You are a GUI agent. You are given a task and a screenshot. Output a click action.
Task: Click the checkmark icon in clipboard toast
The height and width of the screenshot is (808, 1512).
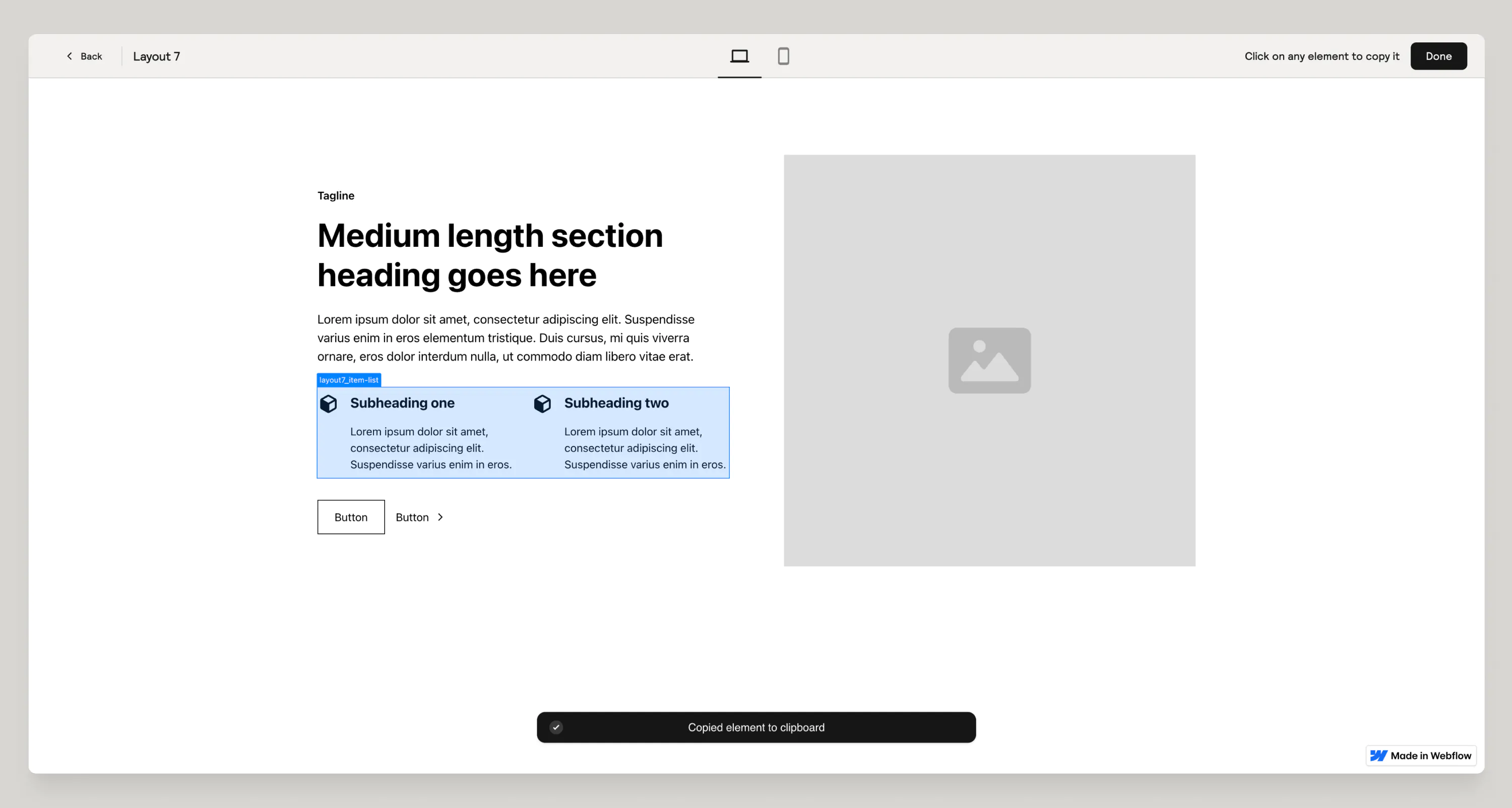coord(556,727)
